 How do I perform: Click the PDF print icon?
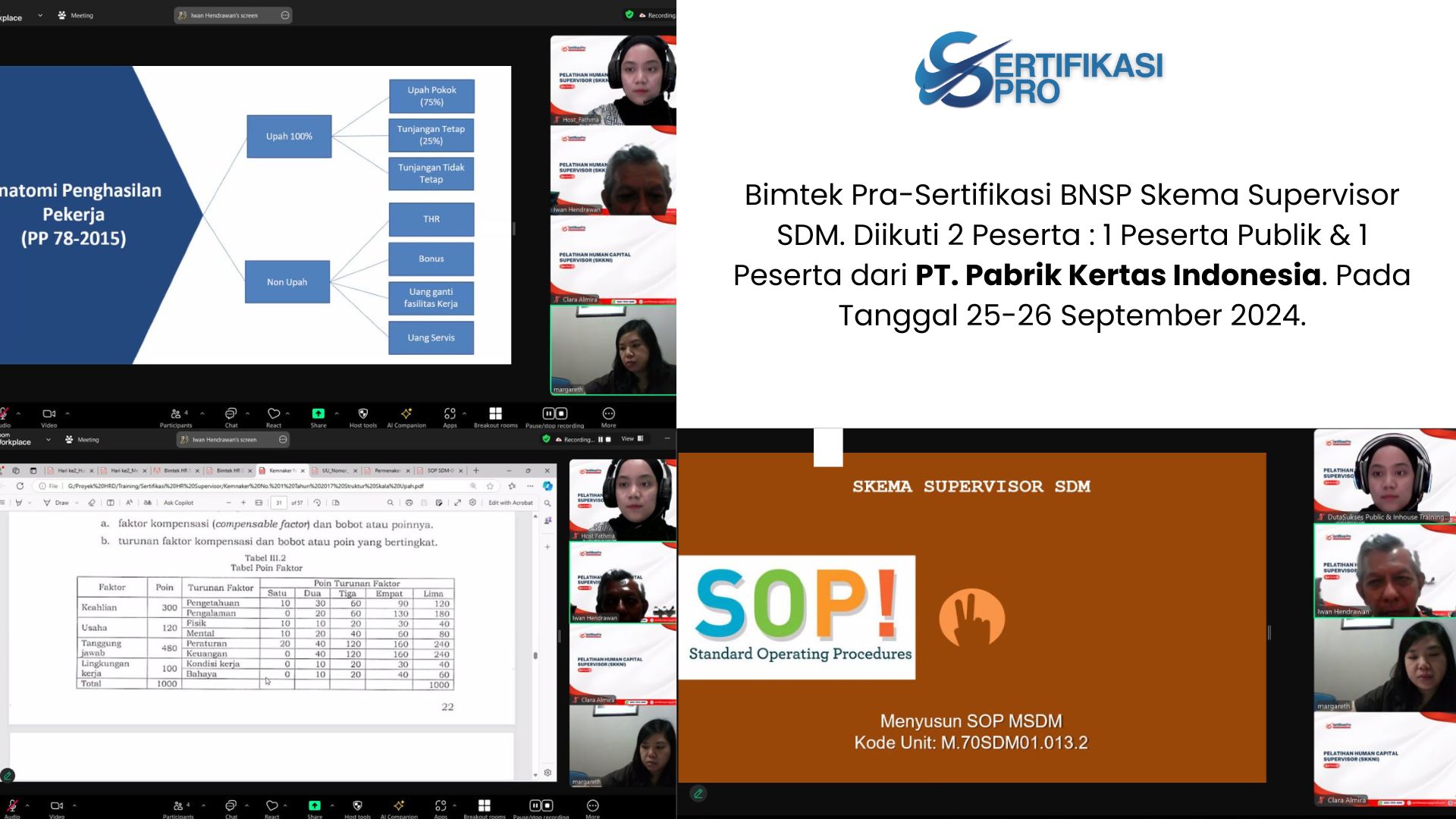coord(409,503)
